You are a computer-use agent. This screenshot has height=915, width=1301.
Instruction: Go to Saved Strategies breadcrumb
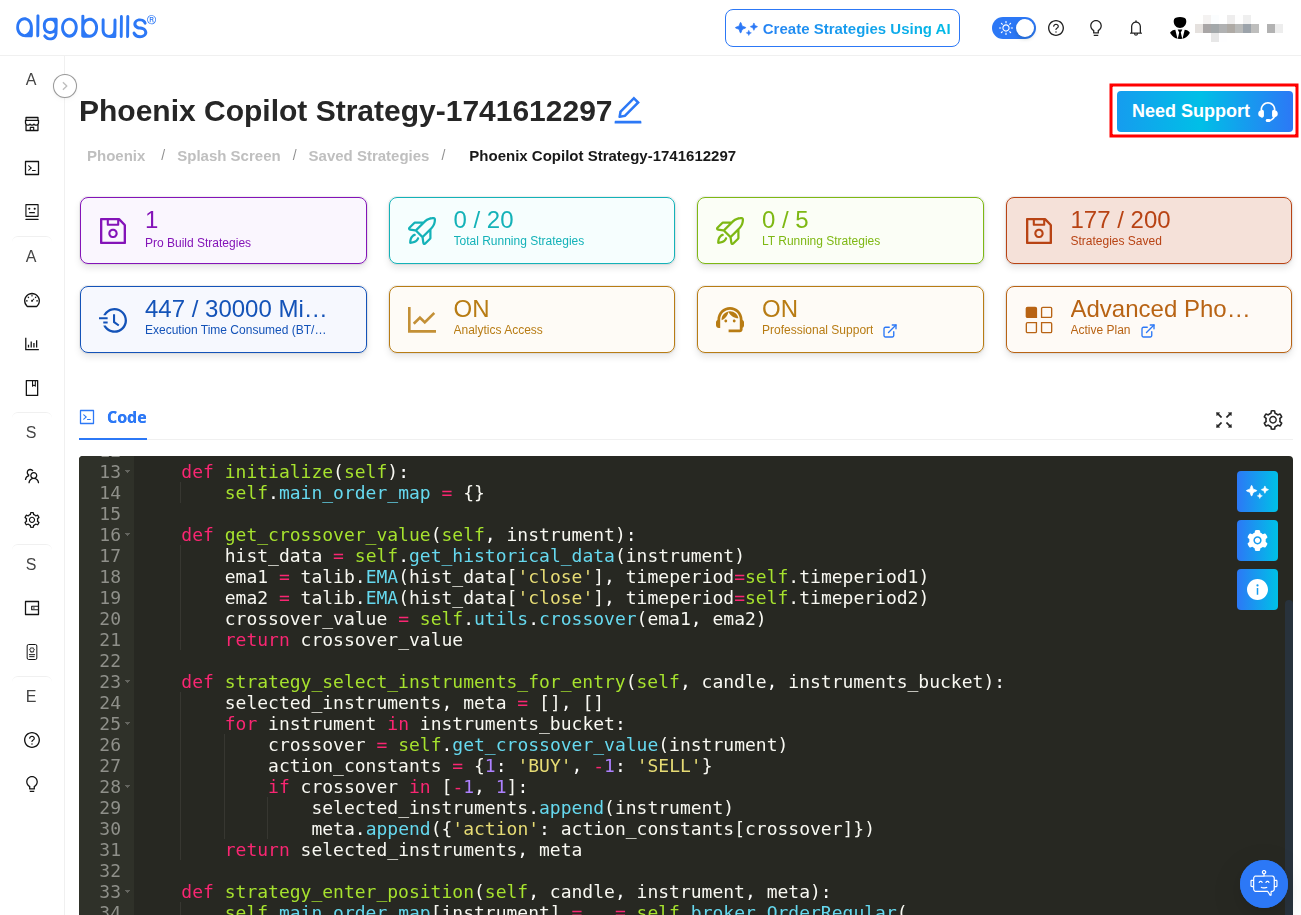[x=369, y=156]
